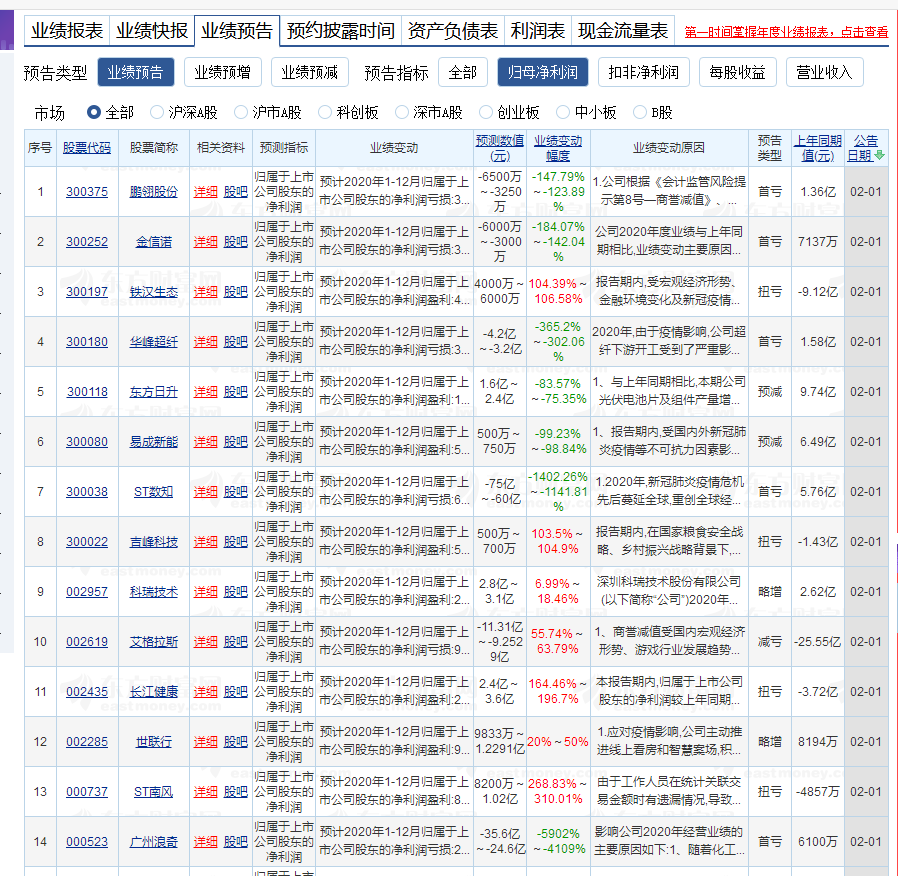This screenshot has height=876, width=898.
Task: Choose the 全部 indicator button
Action: point(463,72)
